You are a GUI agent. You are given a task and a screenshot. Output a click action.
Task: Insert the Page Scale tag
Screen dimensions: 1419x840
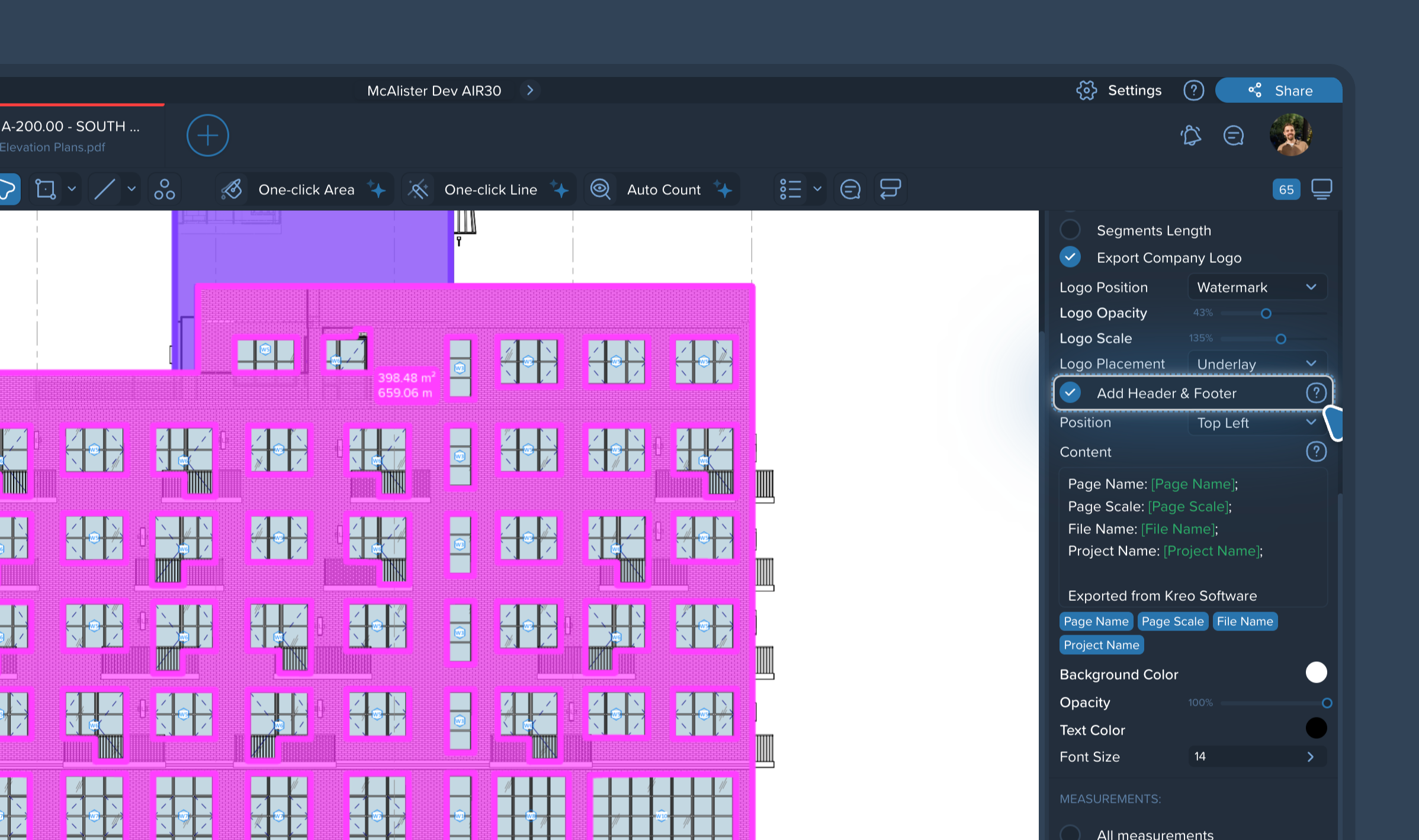tap(1172, 622)
